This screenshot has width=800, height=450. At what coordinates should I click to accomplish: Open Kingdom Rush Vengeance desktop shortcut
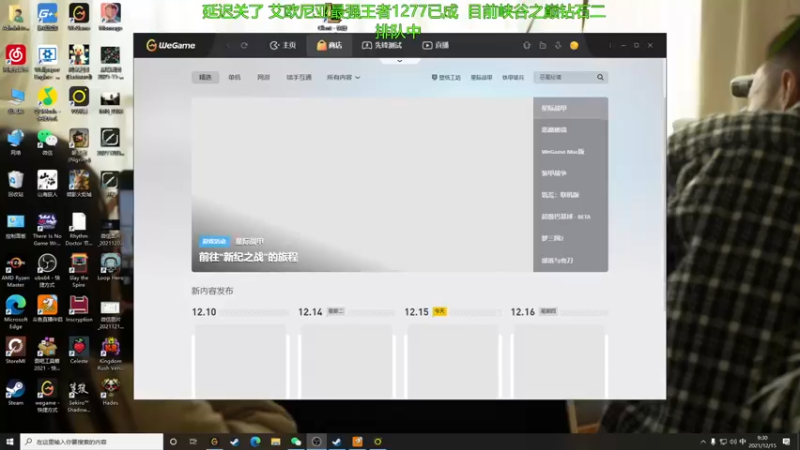pos(110,354)
